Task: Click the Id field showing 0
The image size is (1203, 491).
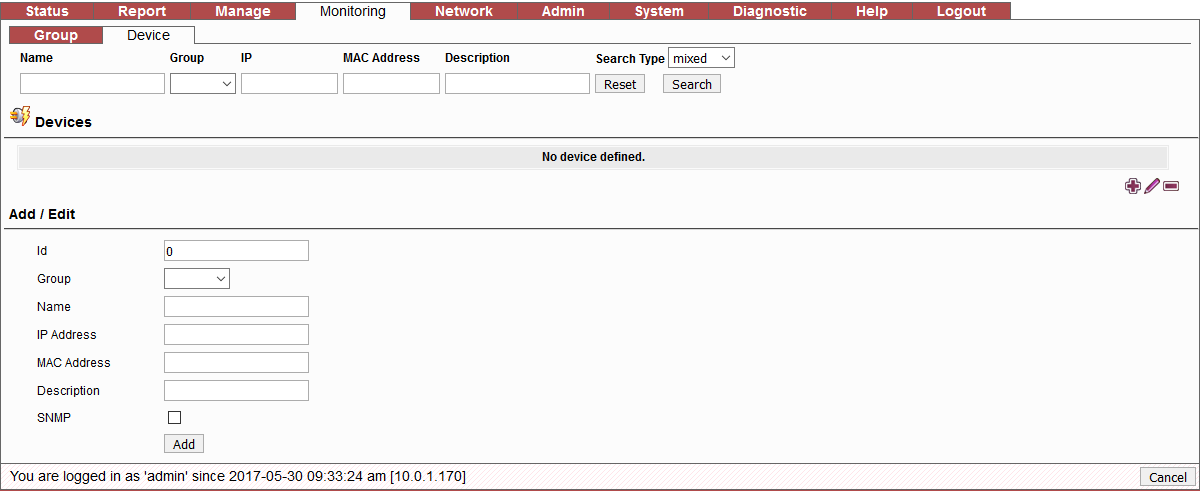Action: coord(236,251)
